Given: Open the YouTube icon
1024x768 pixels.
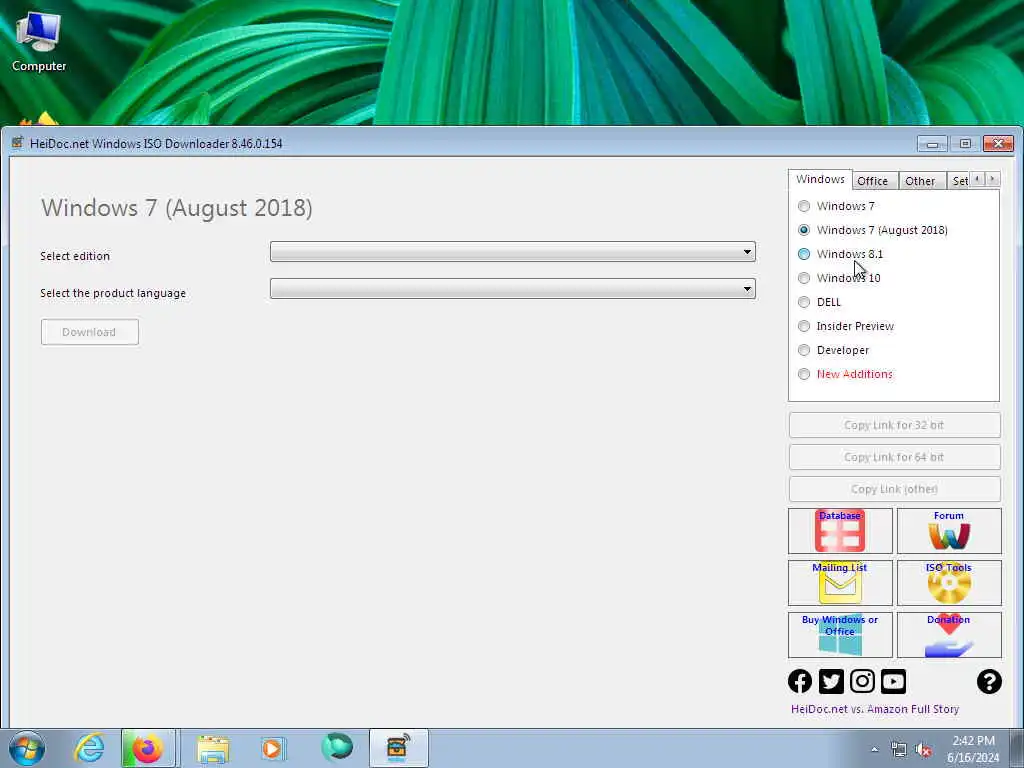Looking at the screenshot, I should [x=893, y=681].
